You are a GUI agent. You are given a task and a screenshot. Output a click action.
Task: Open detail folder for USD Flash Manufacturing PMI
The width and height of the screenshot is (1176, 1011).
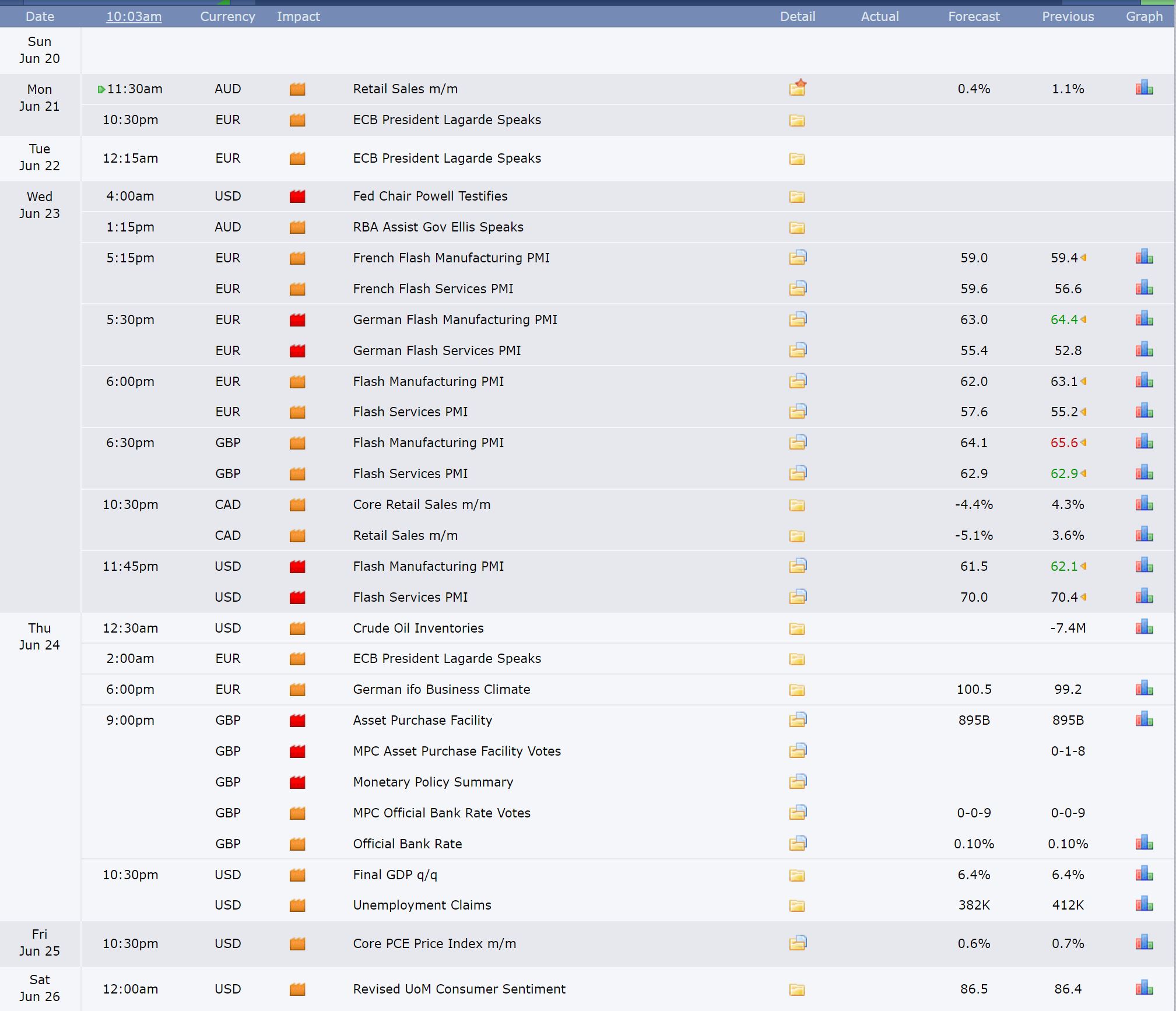[798, 566]
